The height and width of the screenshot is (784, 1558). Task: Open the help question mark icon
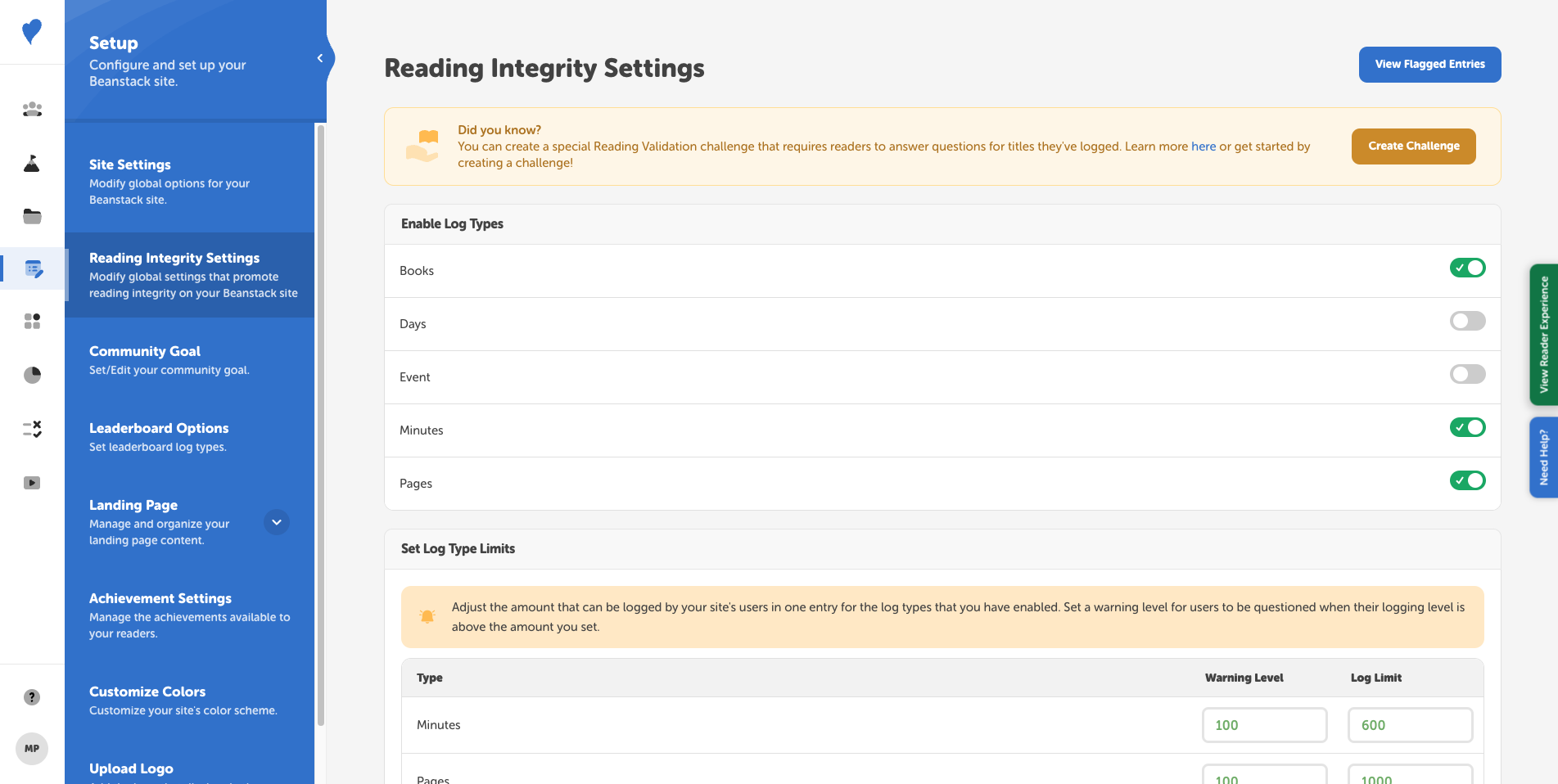coord(32,697)
